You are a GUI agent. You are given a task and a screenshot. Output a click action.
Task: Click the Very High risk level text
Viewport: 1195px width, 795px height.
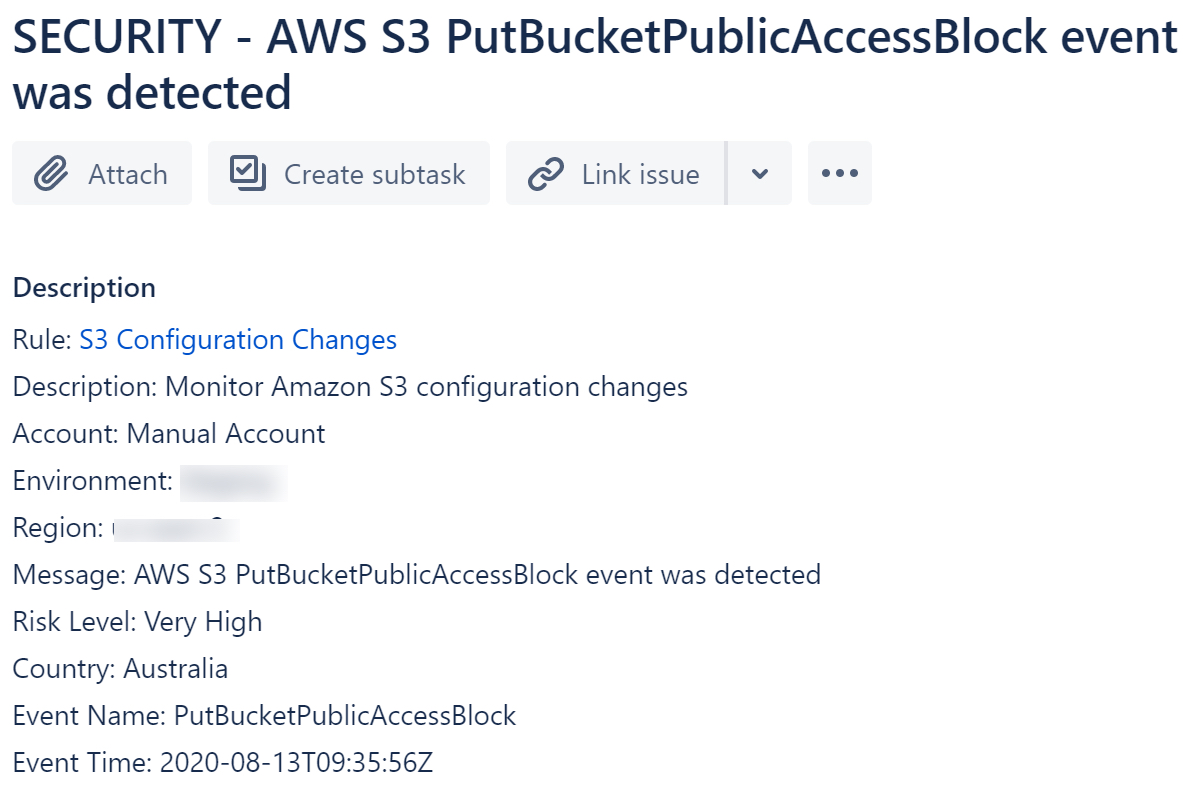(x=202, y=622)
